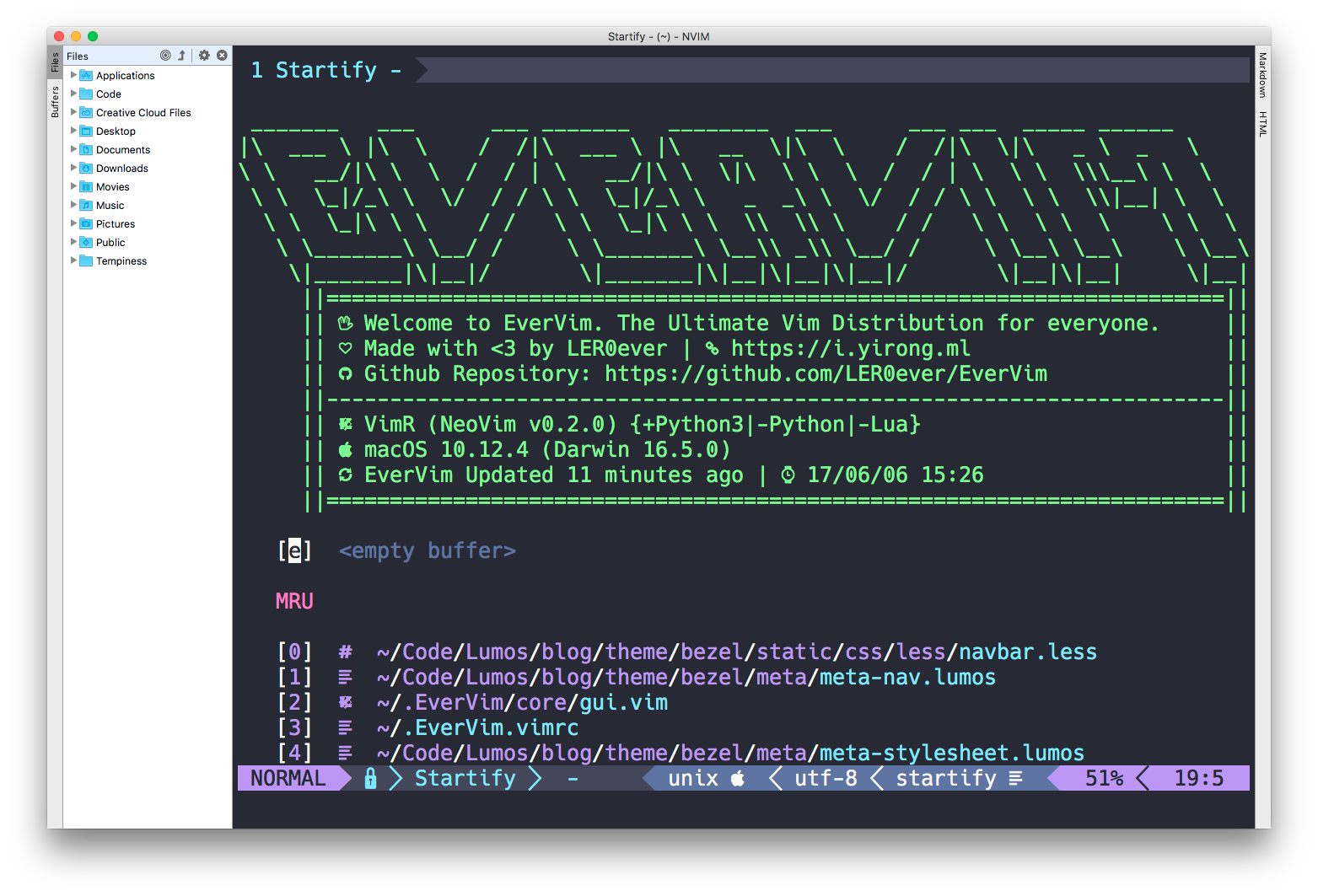Click the https://i.yirong.ml URL
This screenshot has height=896, width=1318.
pyautogui.click(x=851, y=348)
